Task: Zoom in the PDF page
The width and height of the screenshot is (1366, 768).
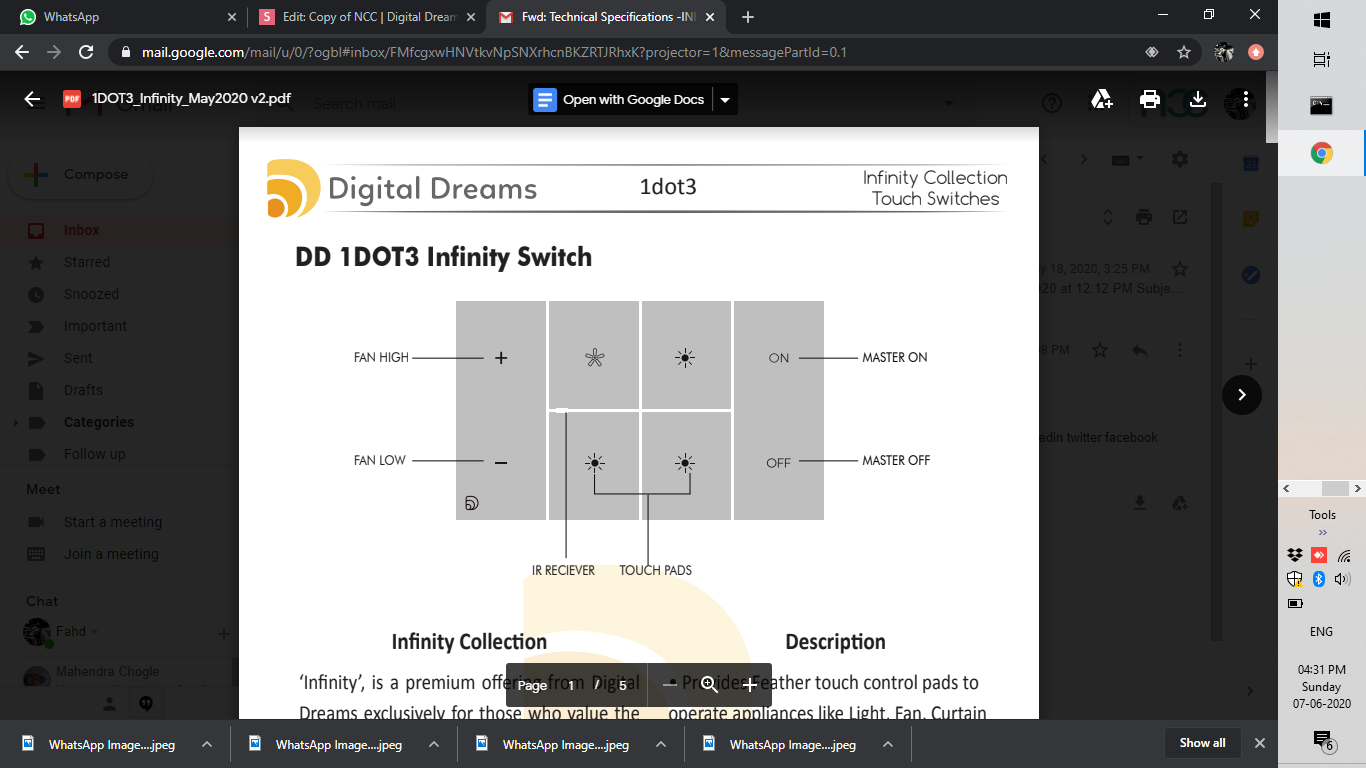Action: (x=751, y=685)
